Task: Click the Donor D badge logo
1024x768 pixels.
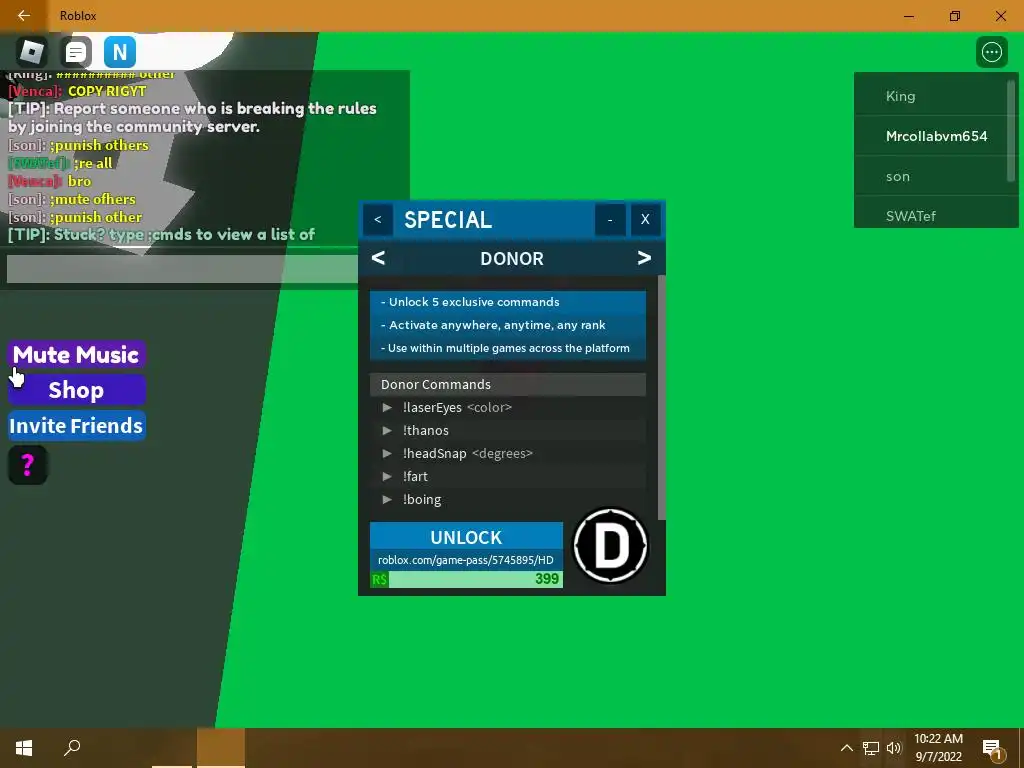Action: click(610, 545)
